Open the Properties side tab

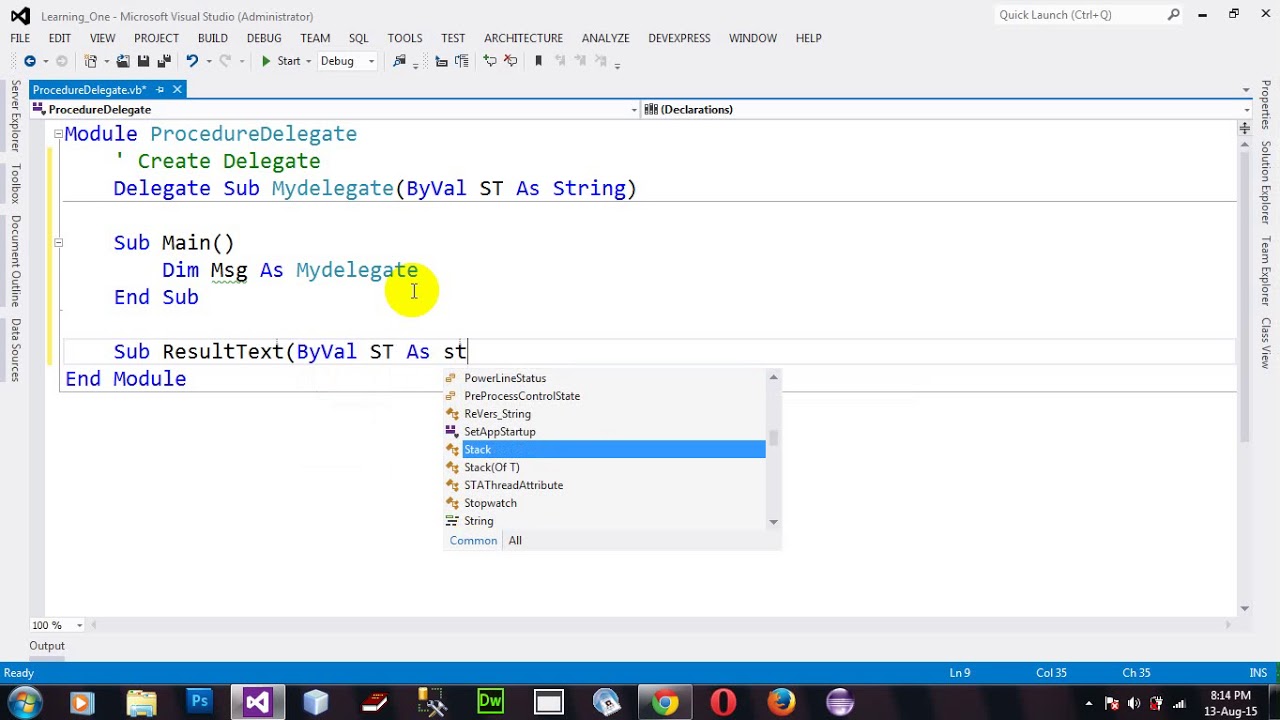[1265, 105]
